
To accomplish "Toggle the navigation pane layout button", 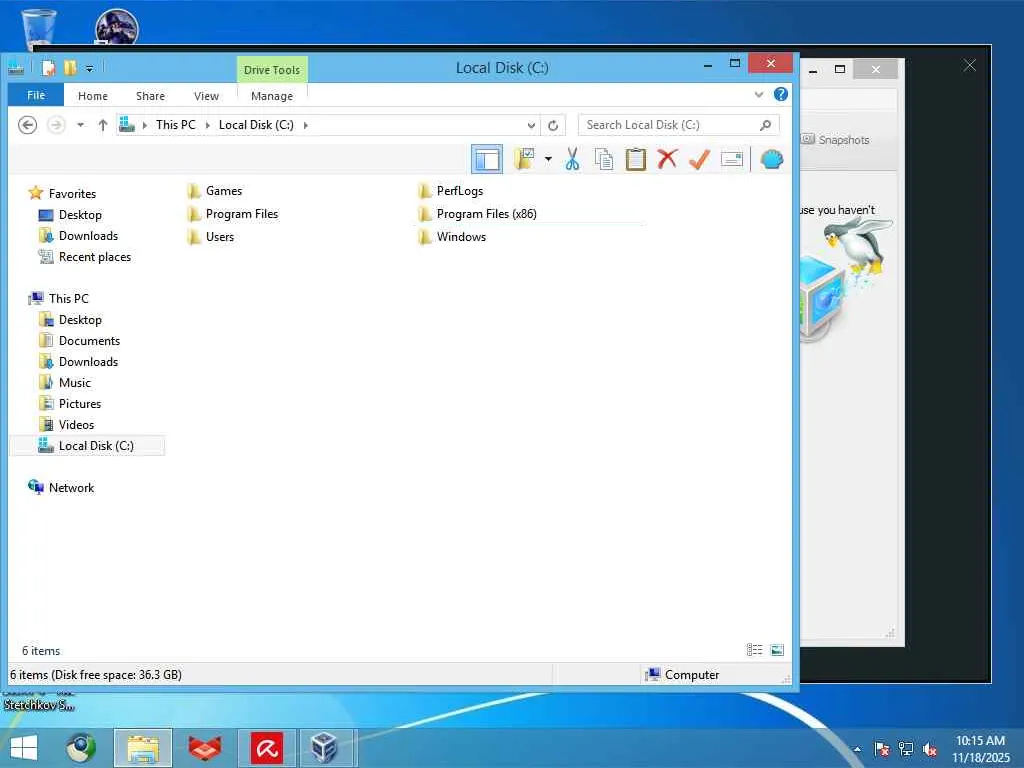I will coord(487,159).
